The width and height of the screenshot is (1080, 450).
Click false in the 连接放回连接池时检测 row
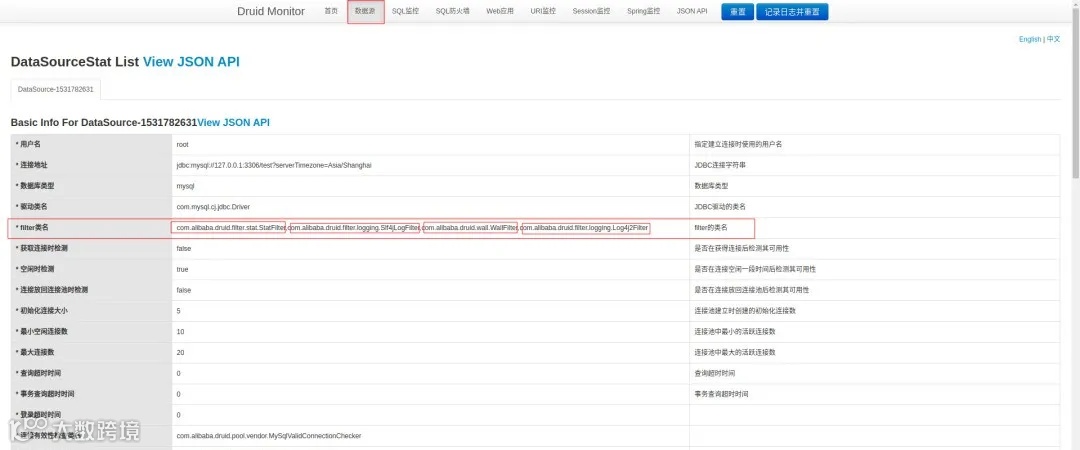click(184, 290)
